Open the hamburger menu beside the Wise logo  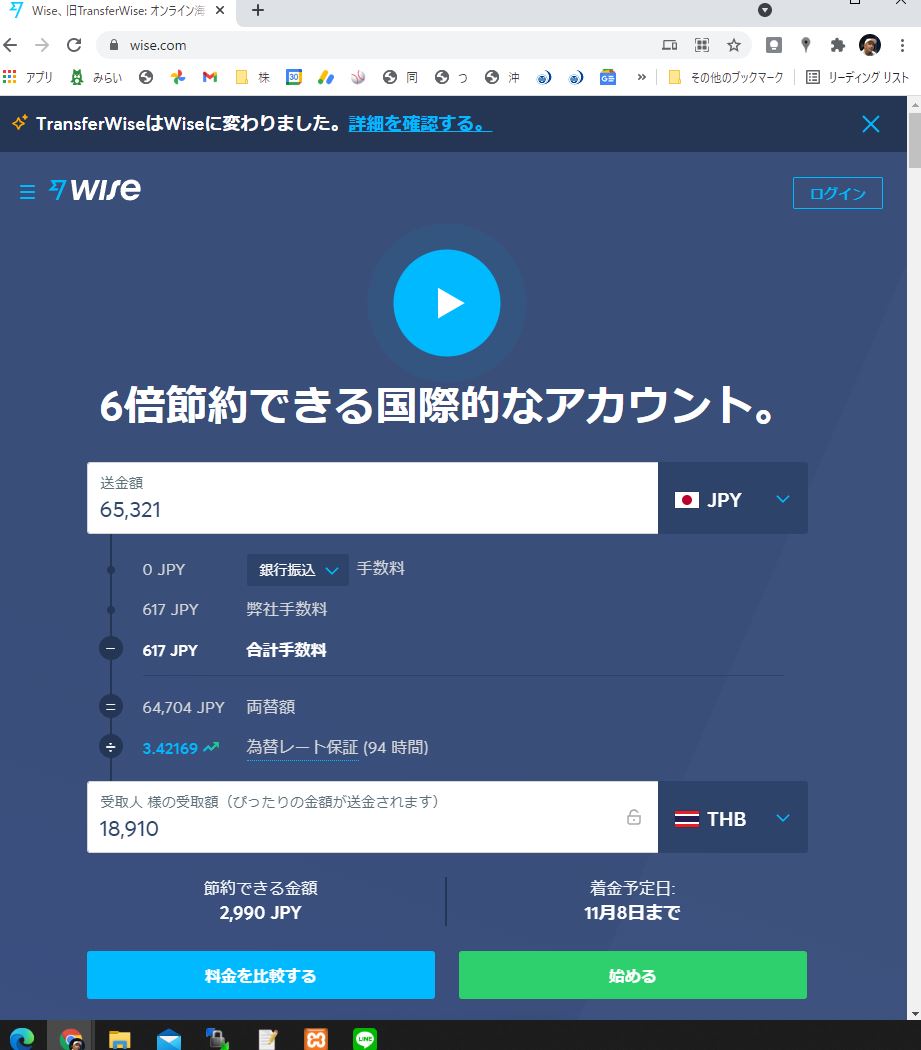[x=27, y=193]
